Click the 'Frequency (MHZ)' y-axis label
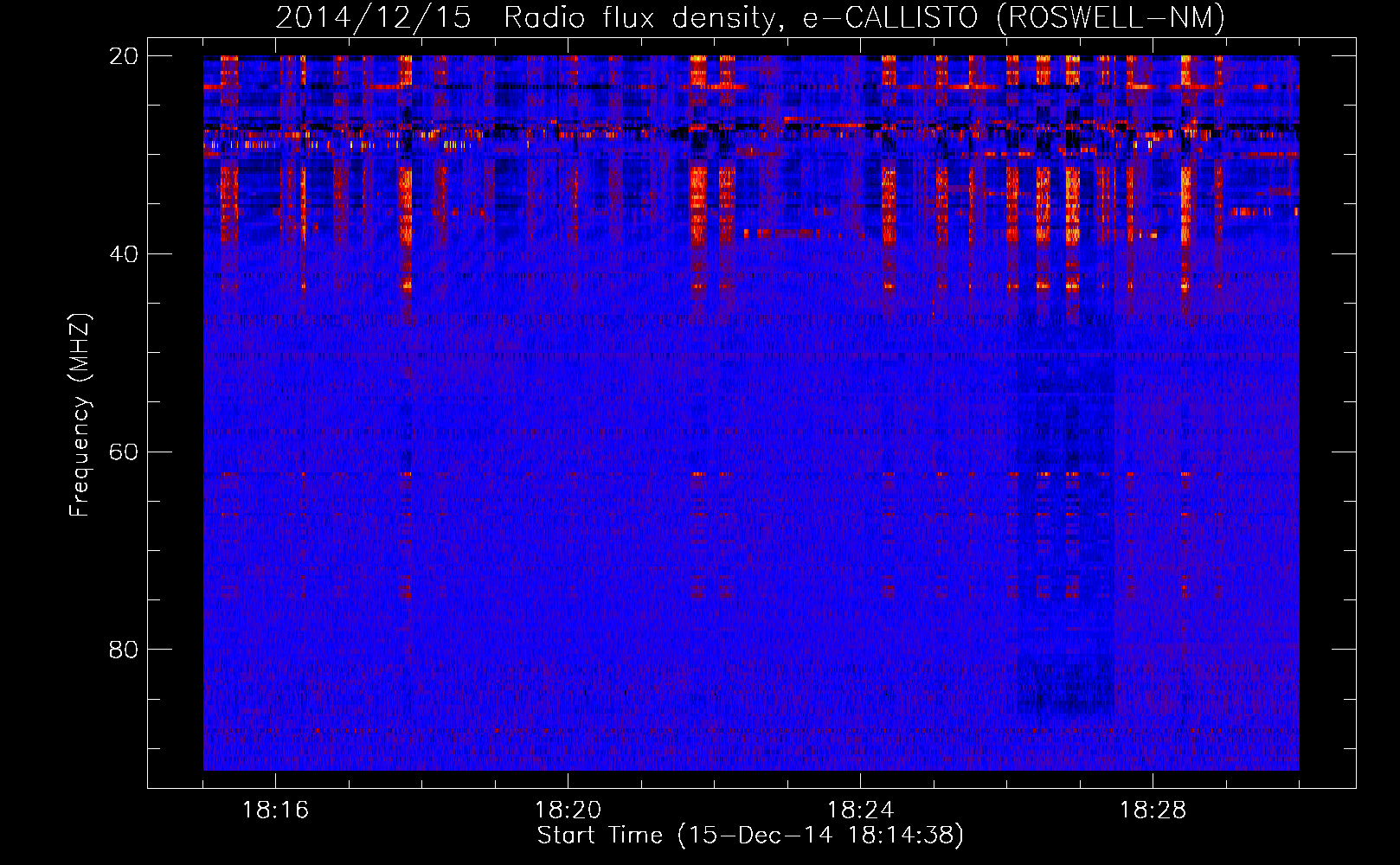 click(x=79, y=415)
